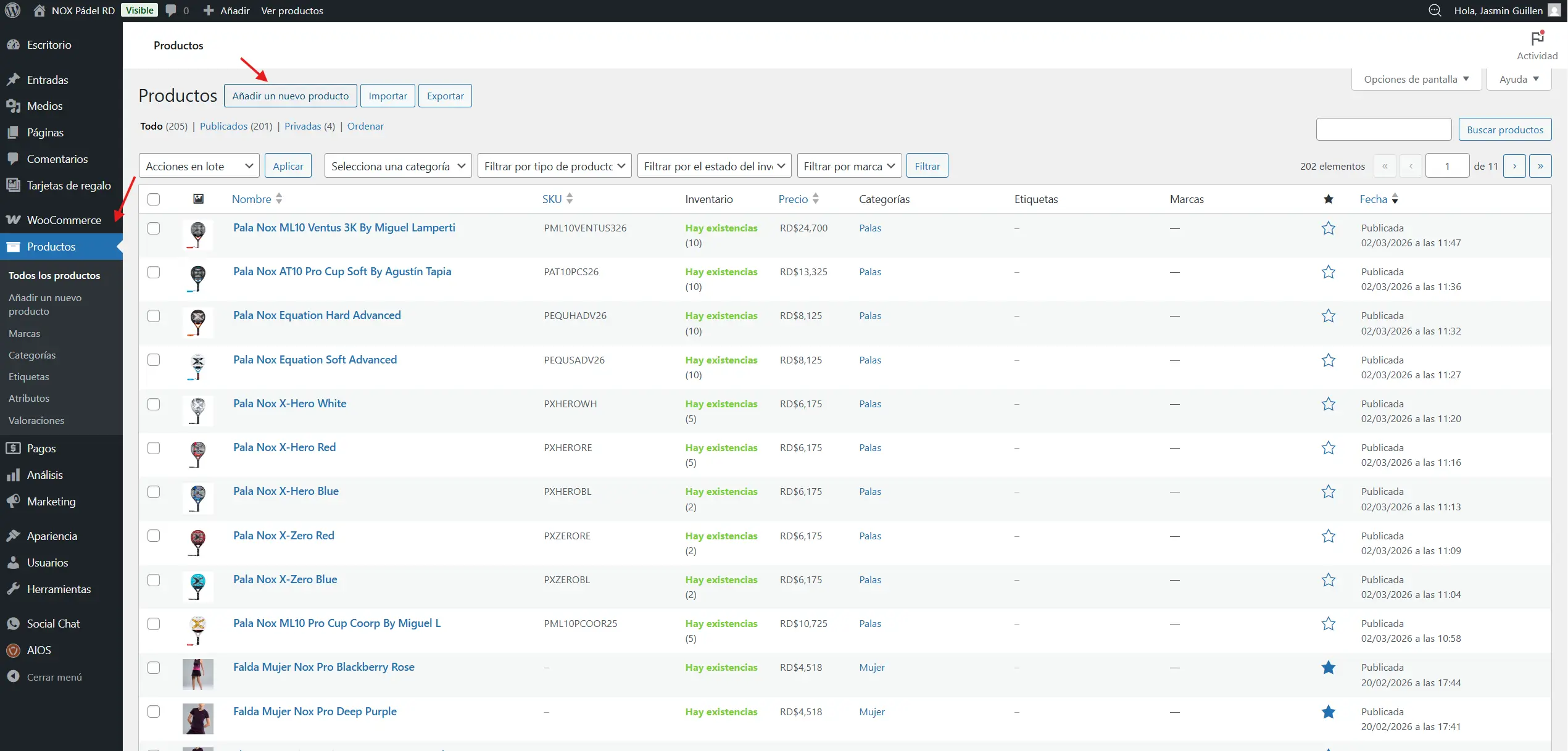Viewport: 1568px width, 751px height.
Task: Go to Categorías submenu under Productos
Action: pyautogui.click(x=32, y=355)
